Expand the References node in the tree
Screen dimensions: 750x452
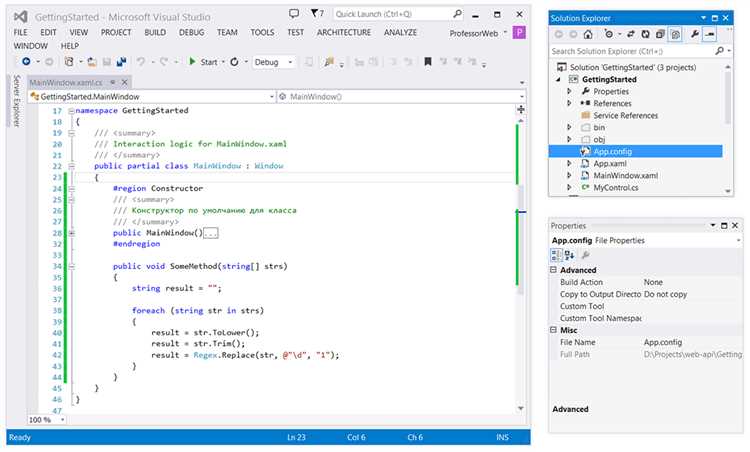(569, 103)
